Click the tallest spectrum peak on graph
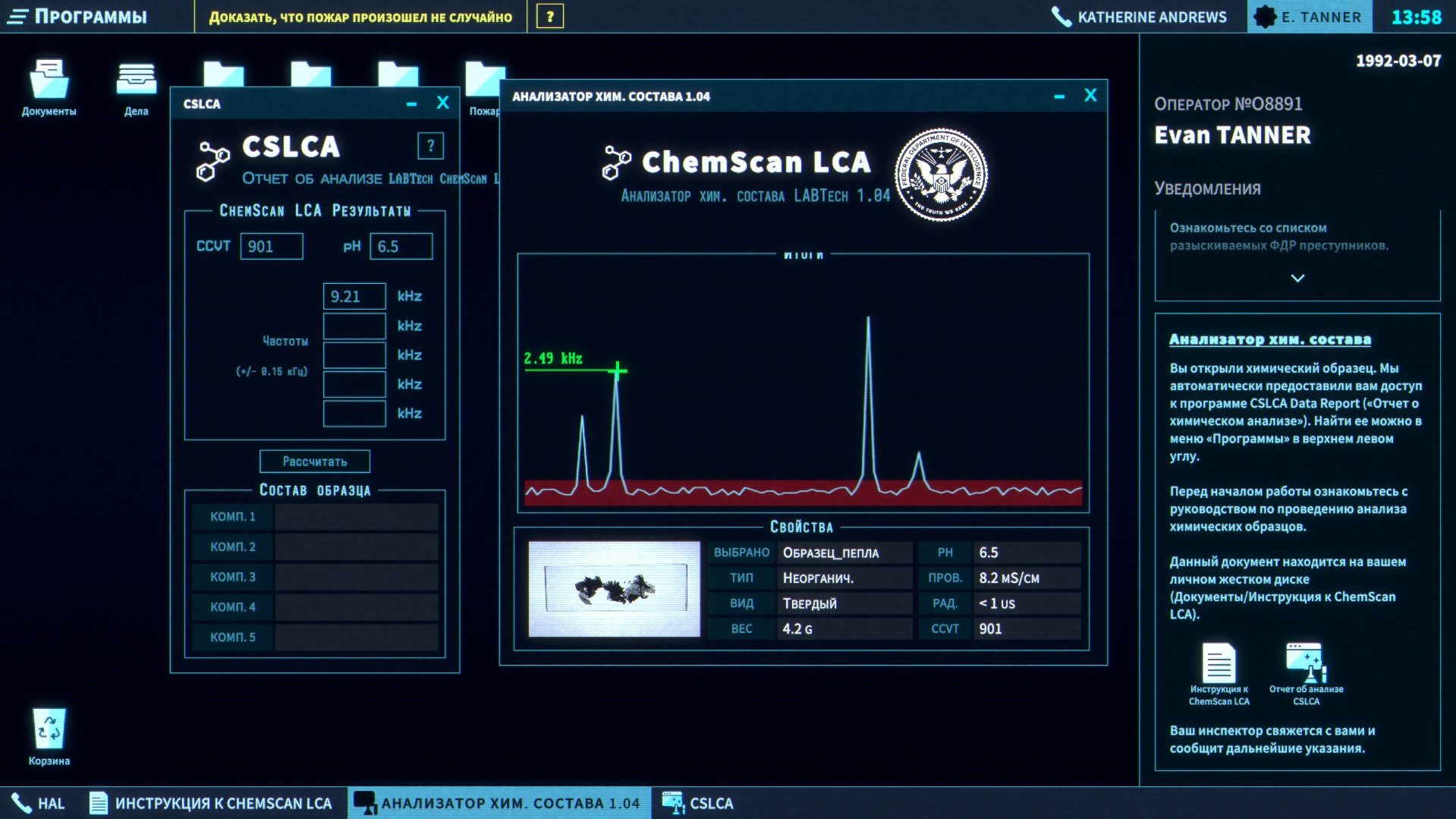Image resolution: width=1456 pixels, height=819 pixels. 868,320
